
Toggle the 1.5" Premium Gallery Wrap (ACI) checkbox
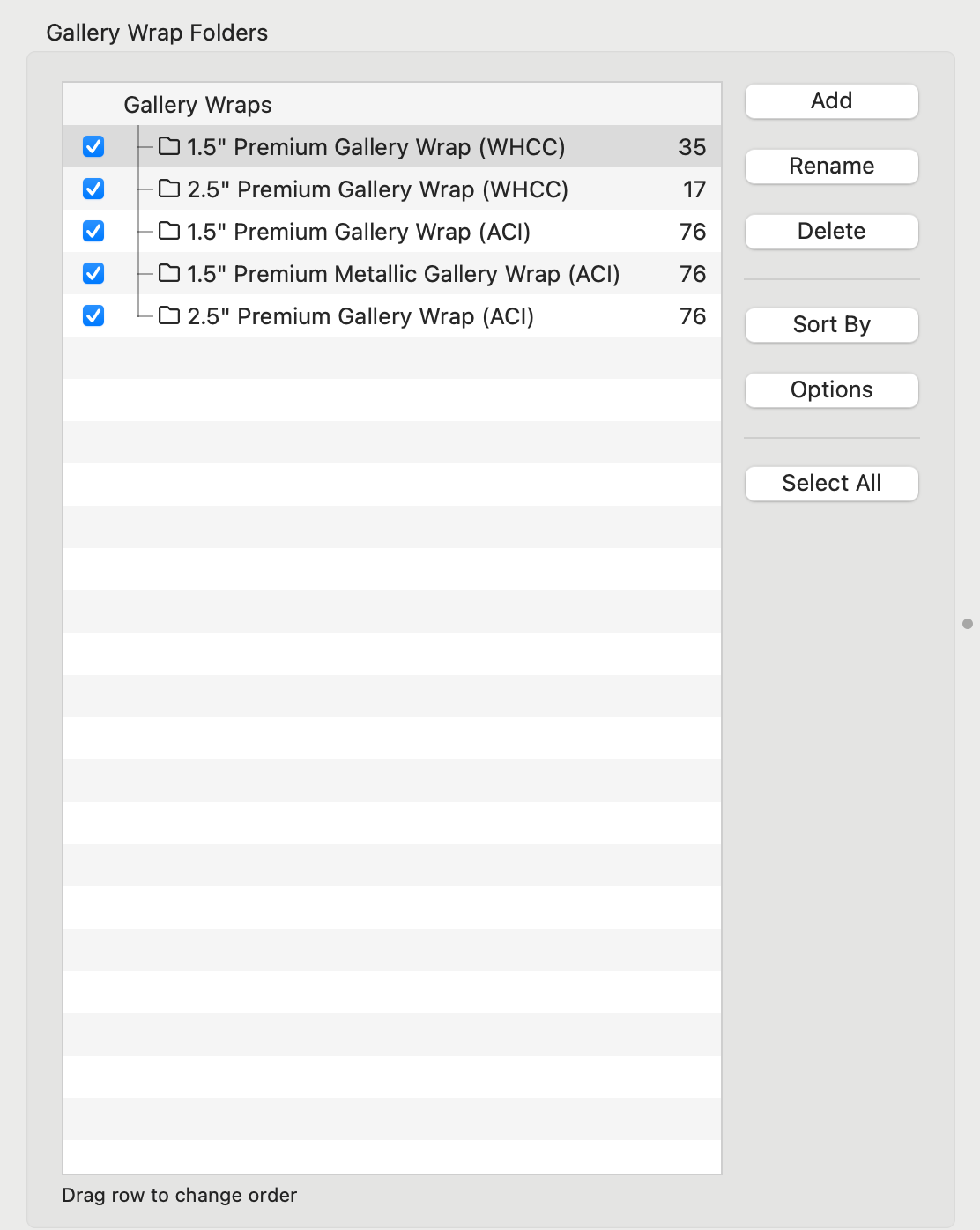pos(93,231)
